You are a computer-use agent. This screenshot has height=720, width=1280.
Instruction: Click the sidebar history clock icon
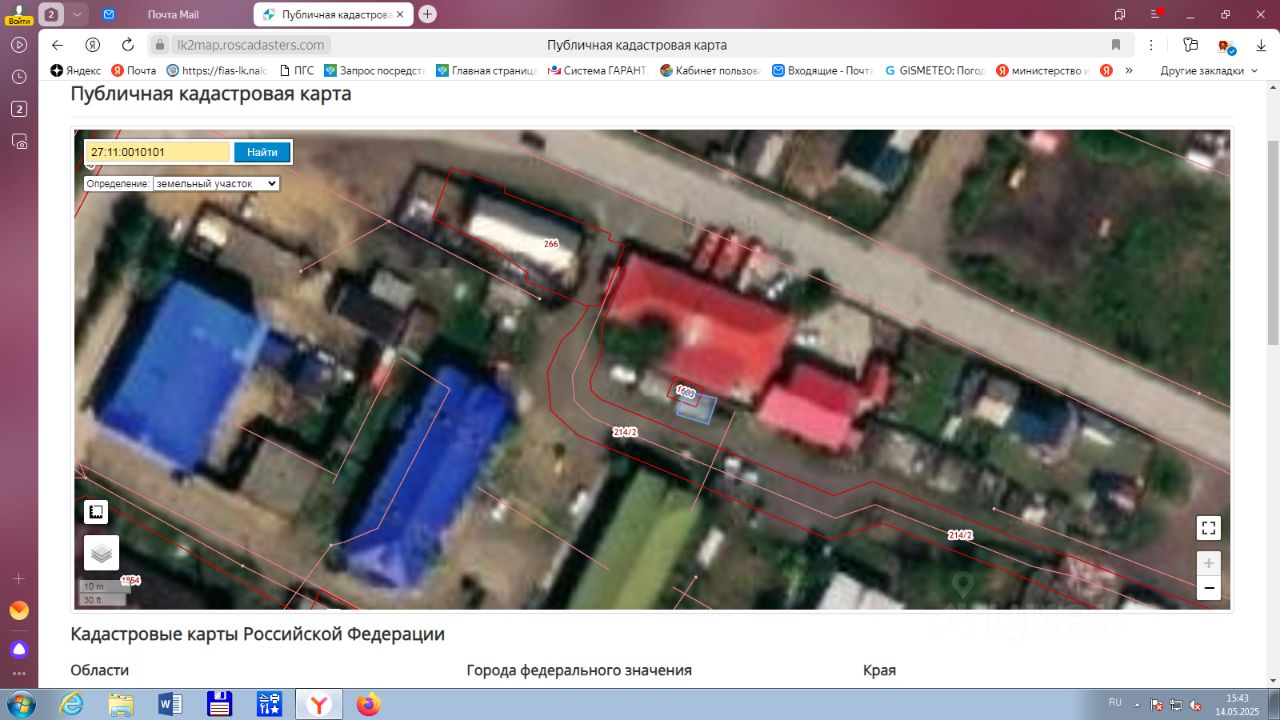click(x=19, y=77)
